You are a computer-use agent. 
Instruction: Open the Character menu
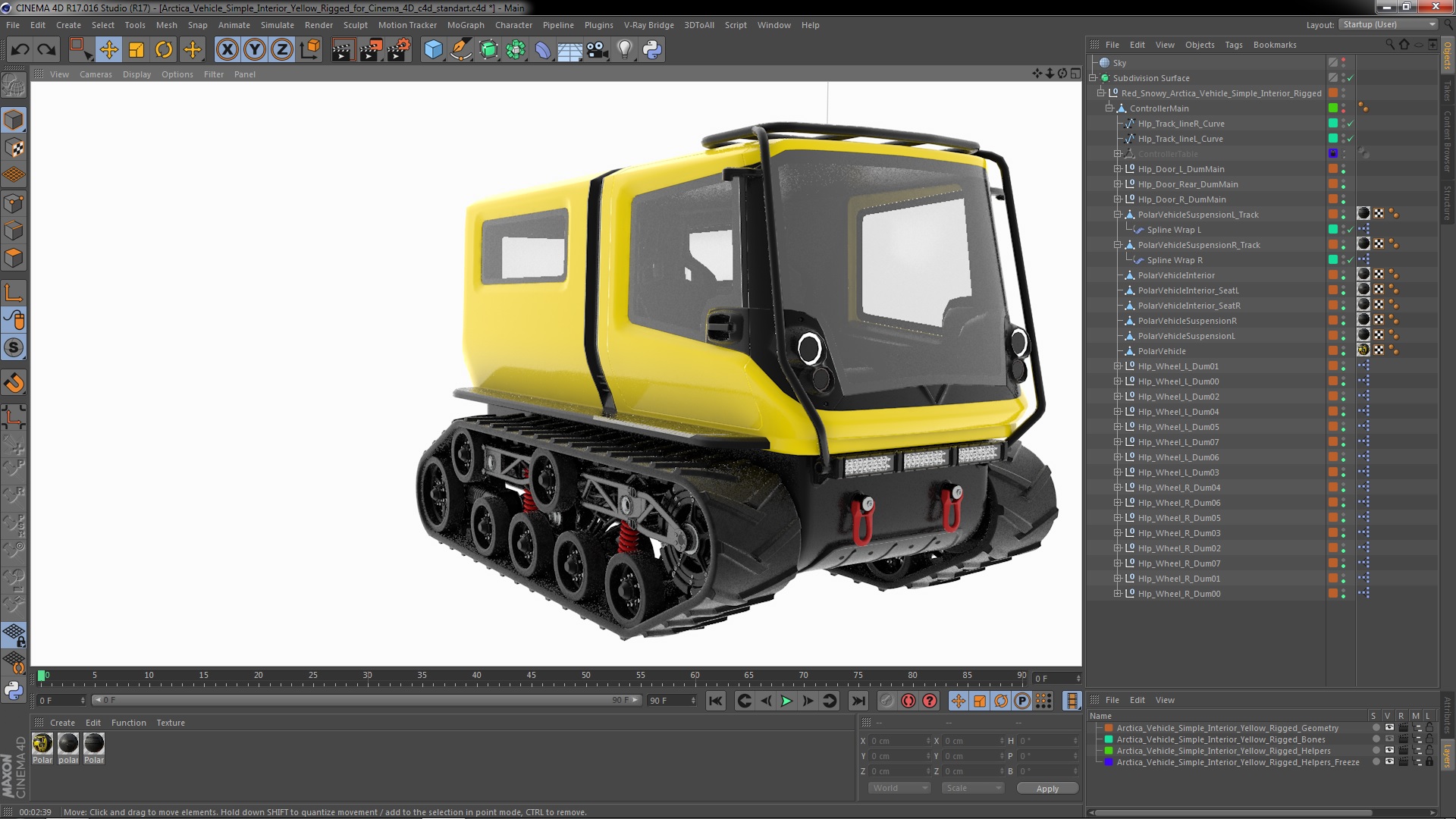(513, 25)
